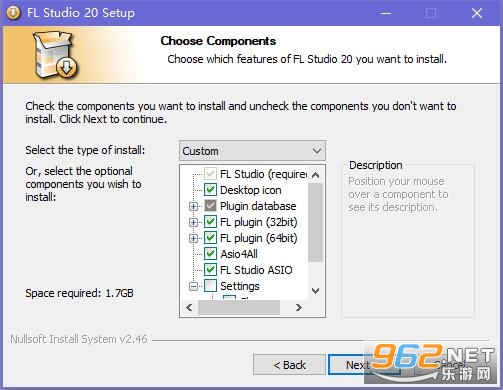Click the FL Studio setup title bar icon

(x=13, y=13)
